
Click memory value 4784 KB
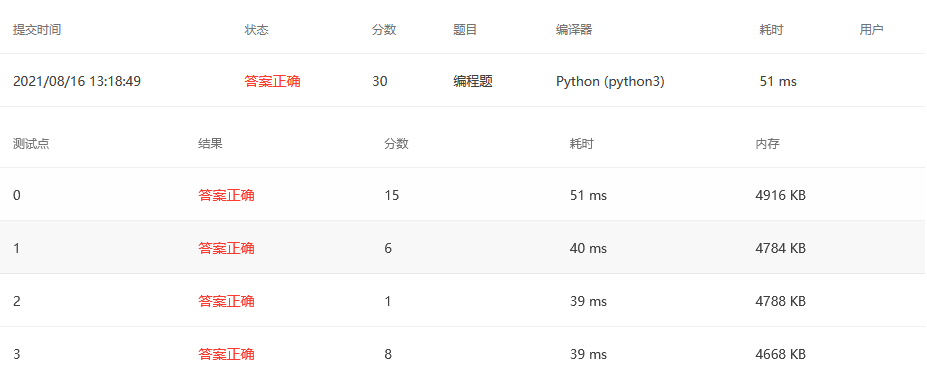pos(780,248)
